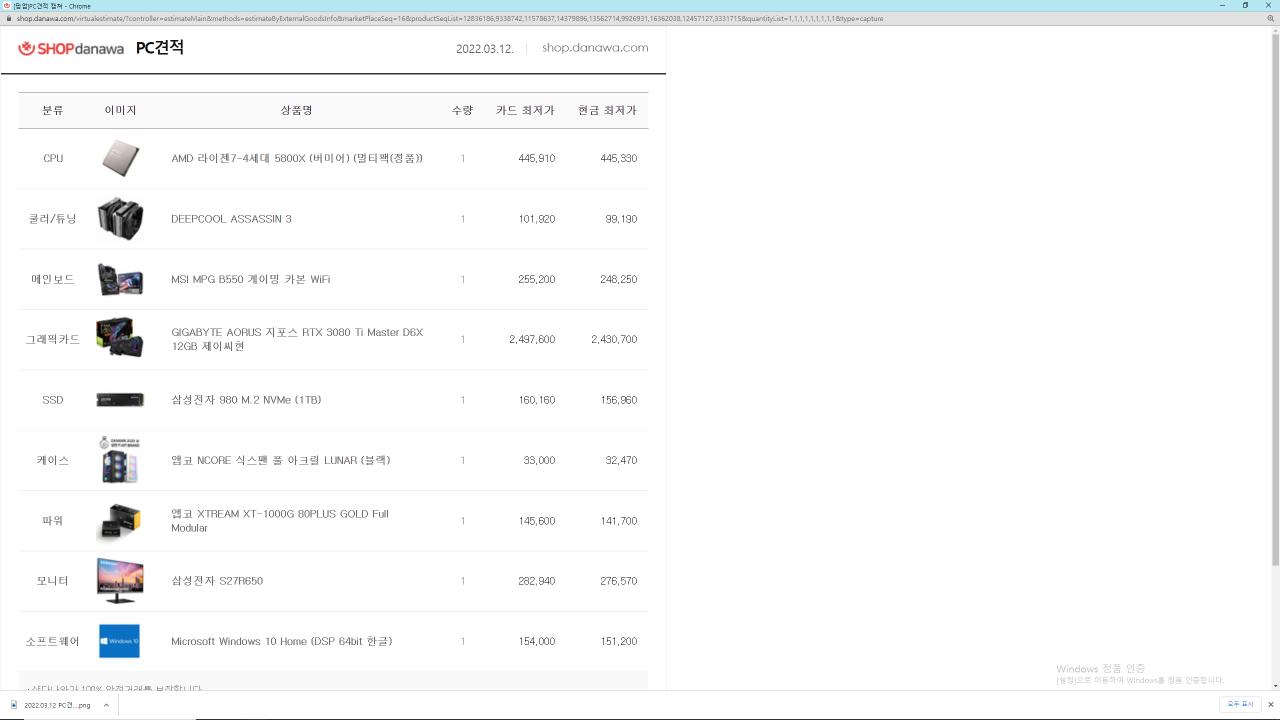Click card price 2,497,600 for graphics card
The height and width of the screenshot is (720, 1280).
532,339
